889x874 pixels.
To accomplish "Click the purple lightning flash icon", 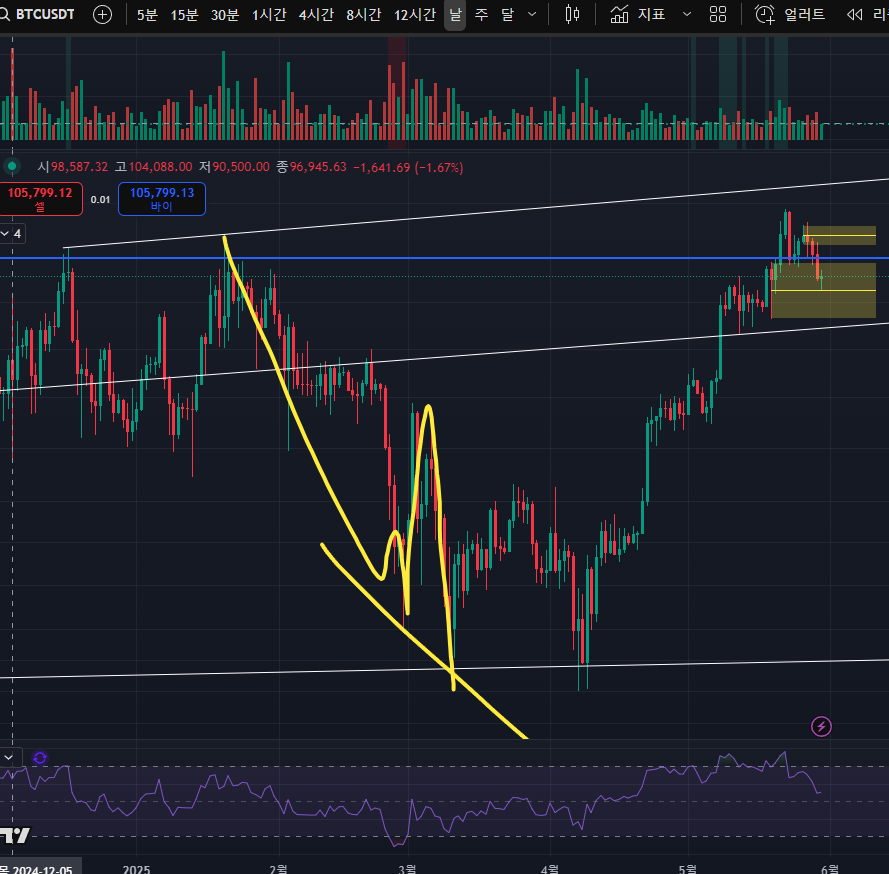I will pyautogui.click(x=821, y=726).
